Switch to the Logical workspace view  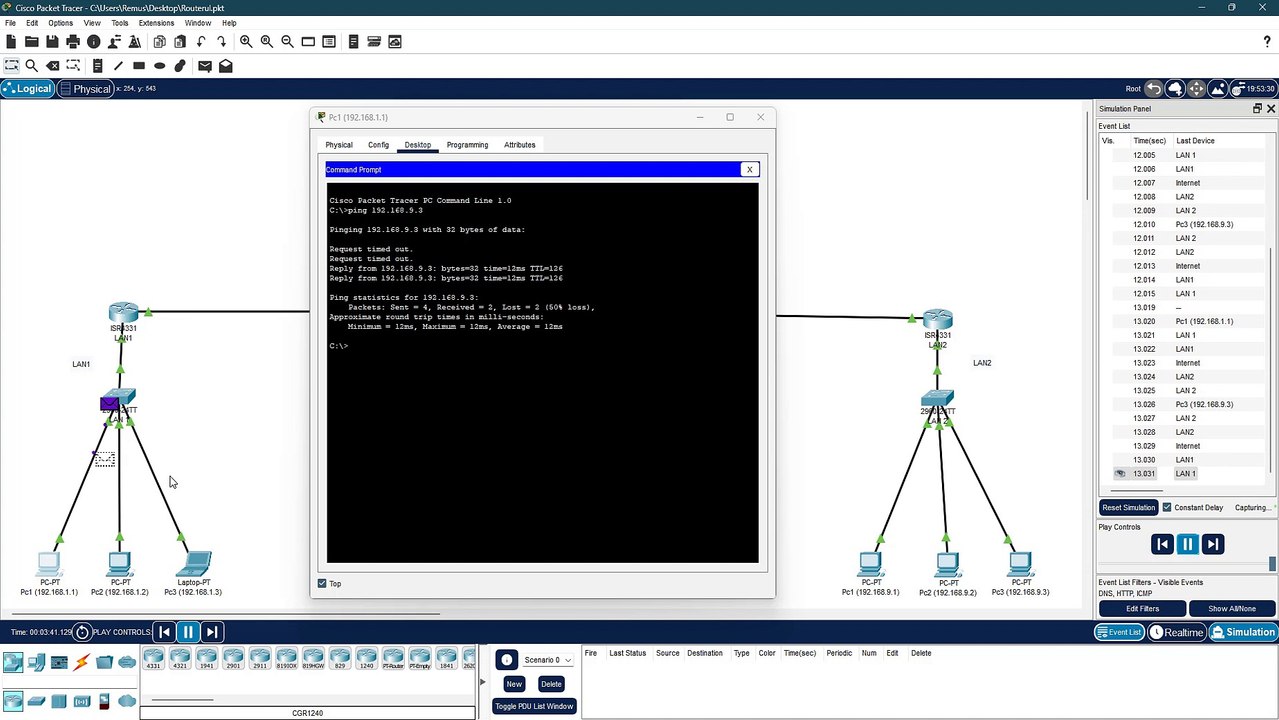(x=27, y=89)
